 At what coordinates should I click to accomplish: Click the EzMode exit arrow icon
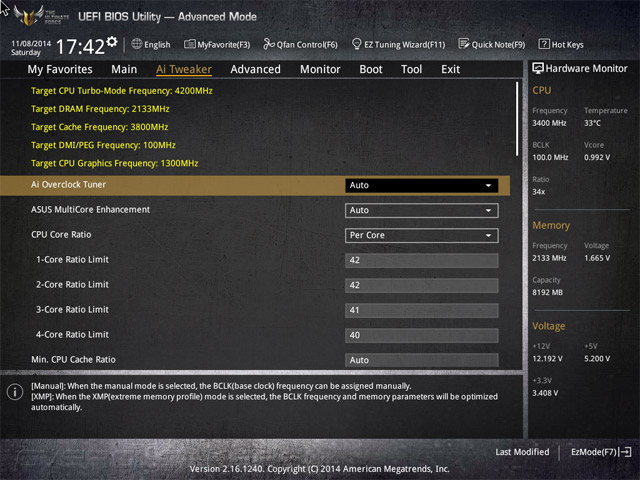626,452
